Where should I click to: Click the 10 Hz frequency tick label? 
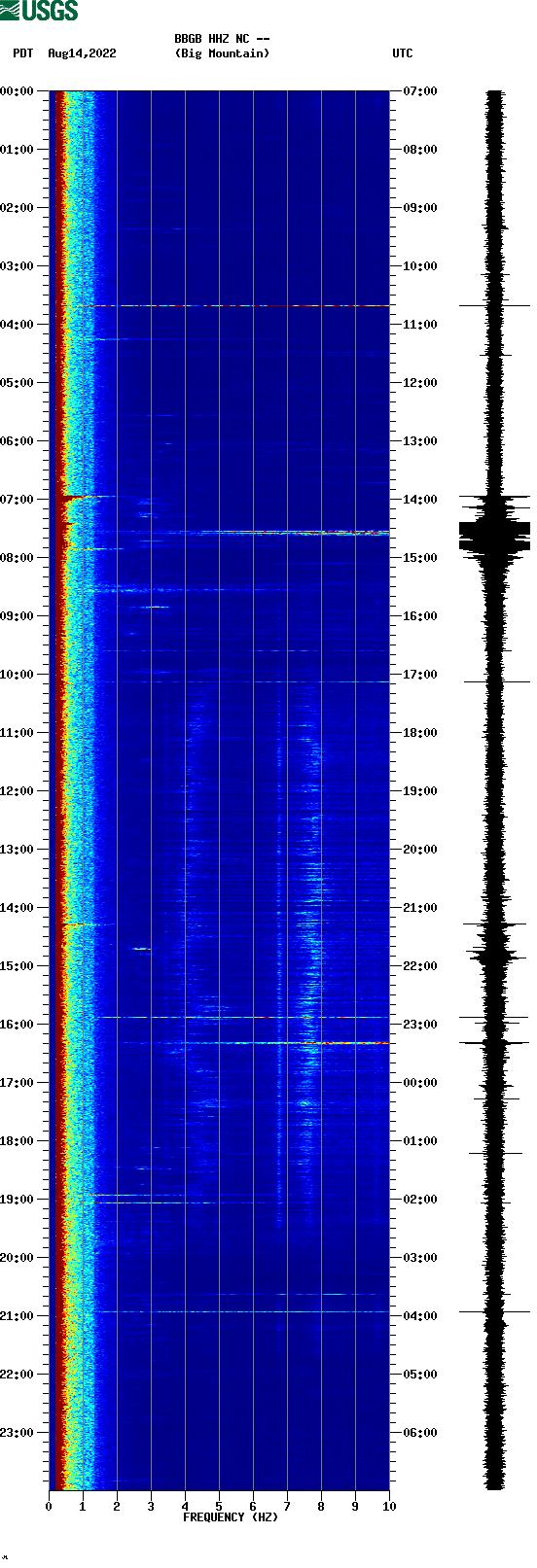[x=389, y=1507]
